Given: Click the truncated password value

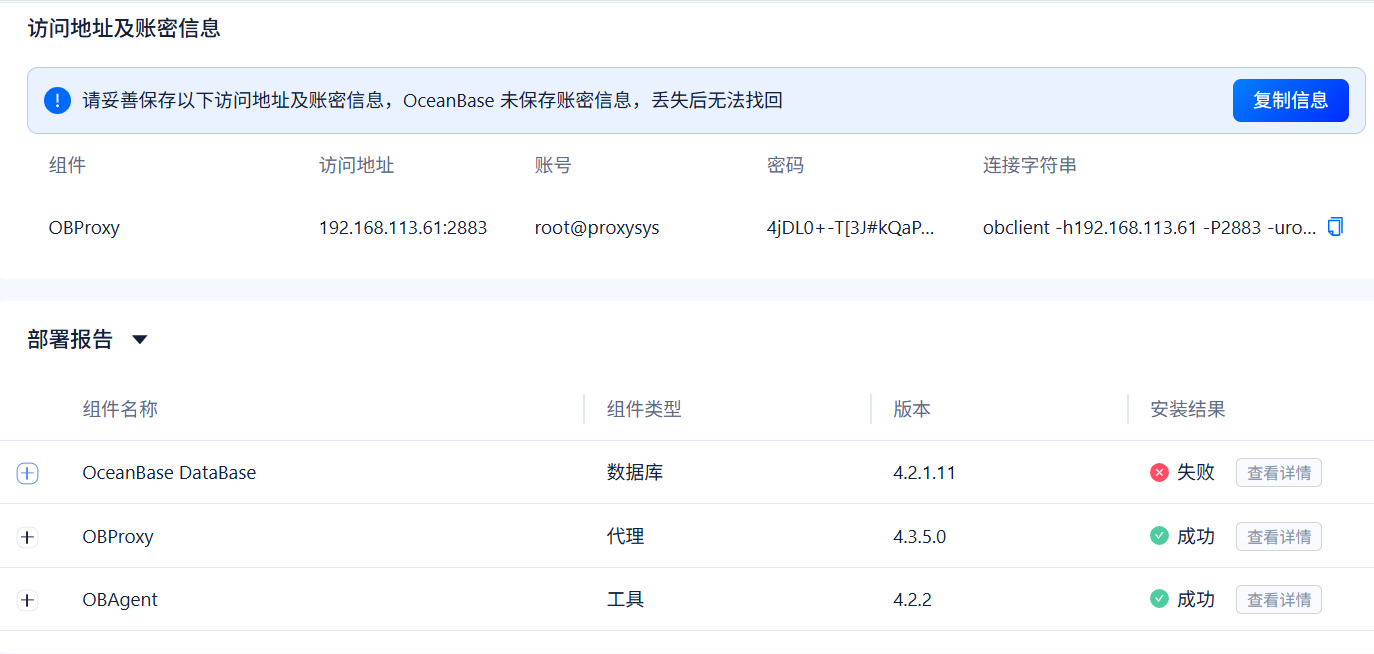Looking at the screenshot, I should [x=850, y=228].
